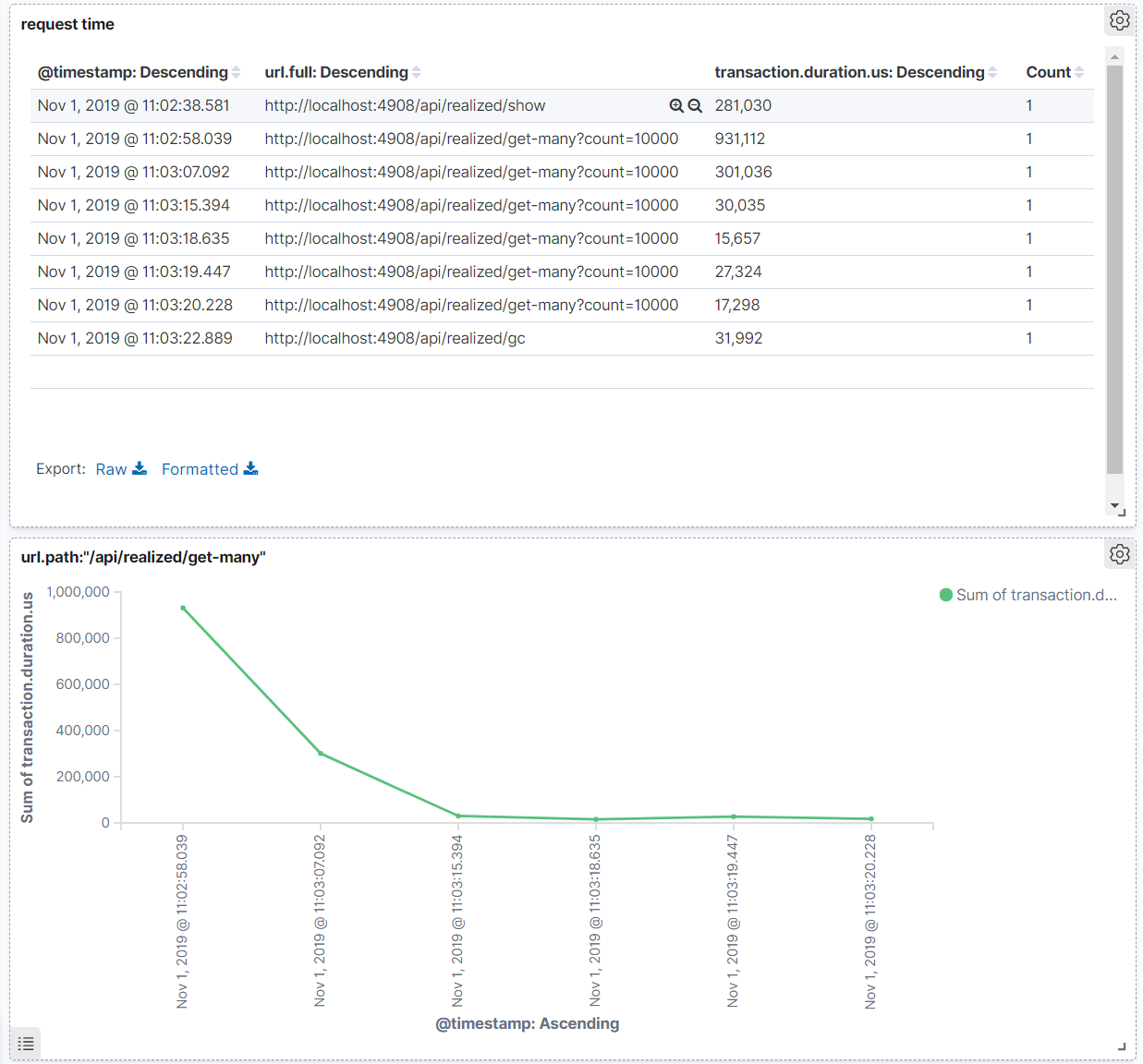Sort by Count column arrows
The height and width of the screenshot is (1064, 1143).
pos(1079,72)
